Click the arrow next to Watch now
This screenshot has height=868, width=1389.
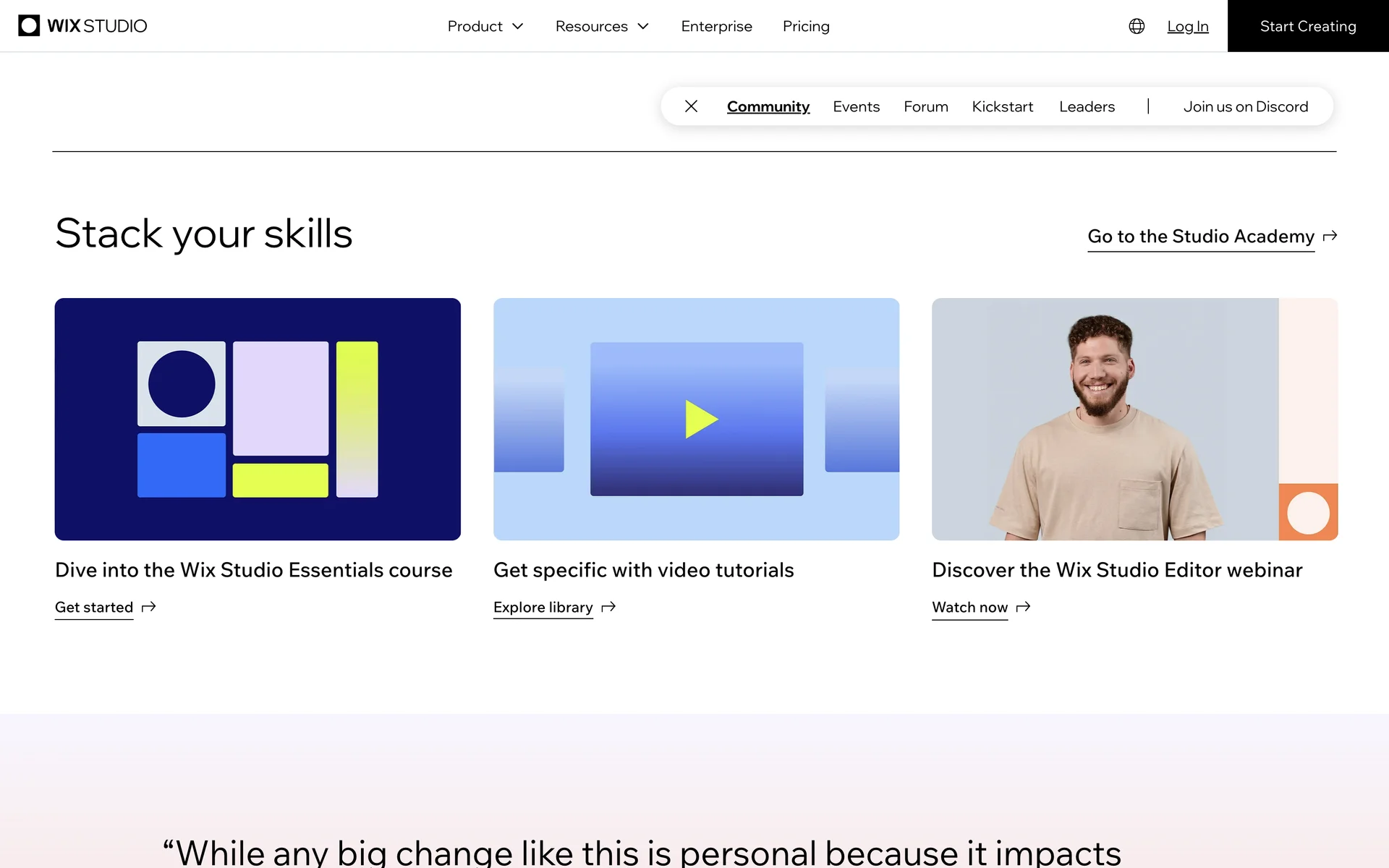pyautogui.click(x=1023, y=607)
